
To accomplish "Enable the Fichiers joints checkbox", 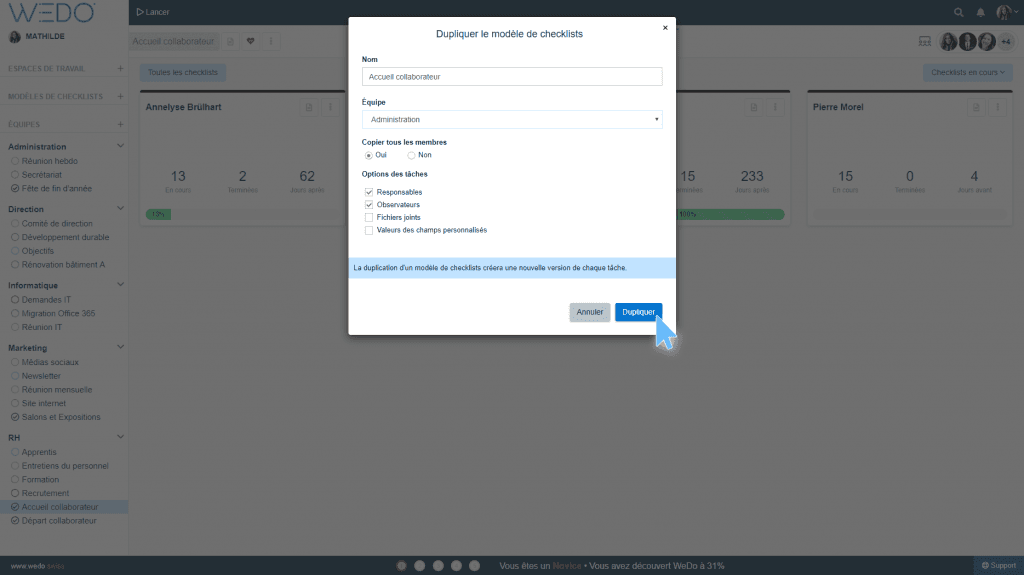I will [369, 217].
